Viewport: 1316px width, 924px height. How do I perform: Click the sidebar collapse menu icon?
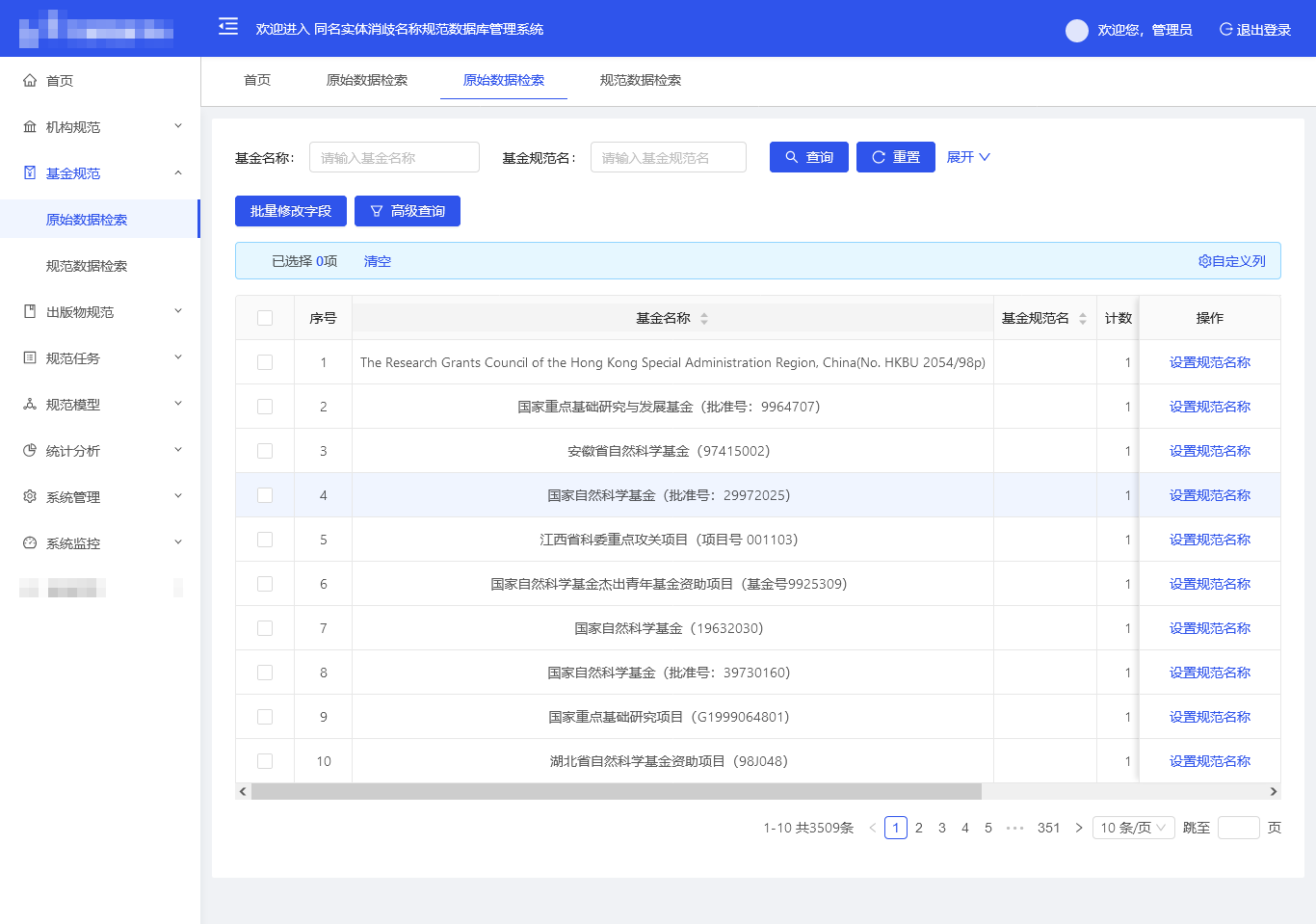pyautogui.click(x=228, y=26)
